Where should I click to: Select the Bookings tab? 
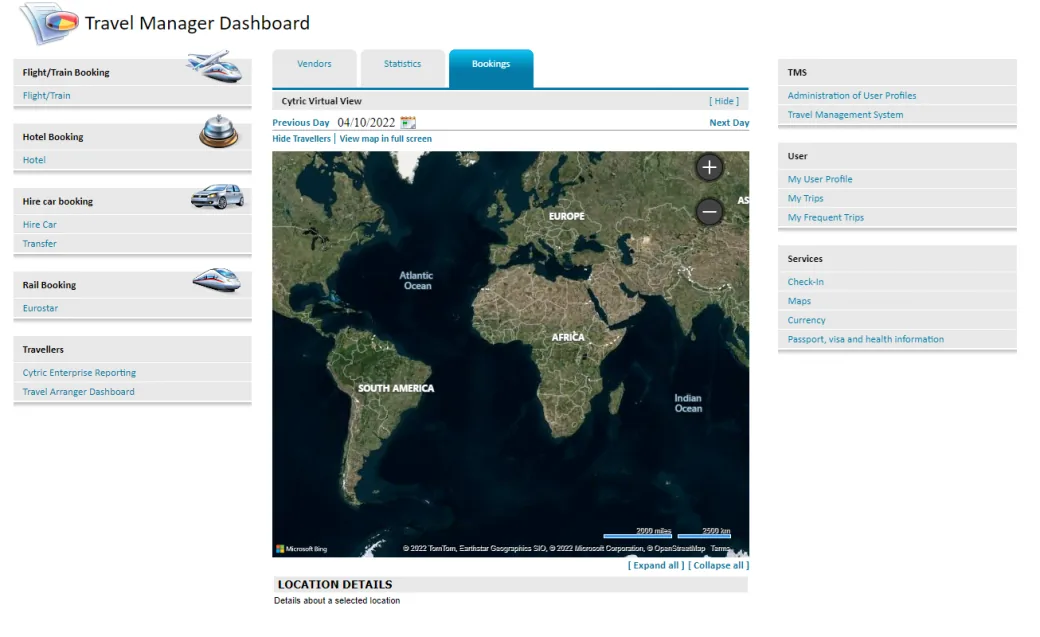(491, 68)
